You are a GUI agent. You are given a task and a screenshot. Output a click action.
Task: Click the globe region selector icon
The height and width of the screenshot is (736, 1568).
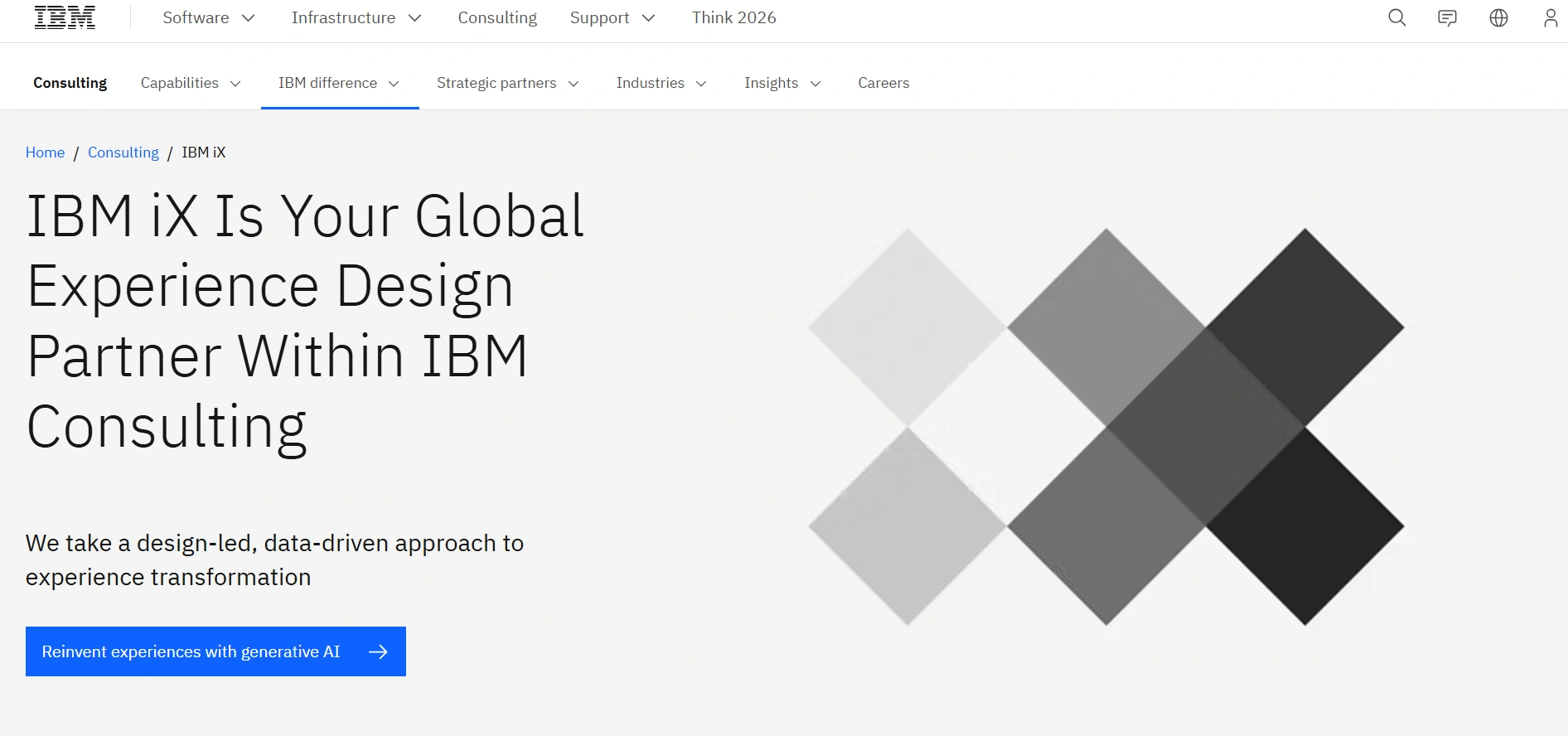pyautogui.click(x=1498, y=17)
